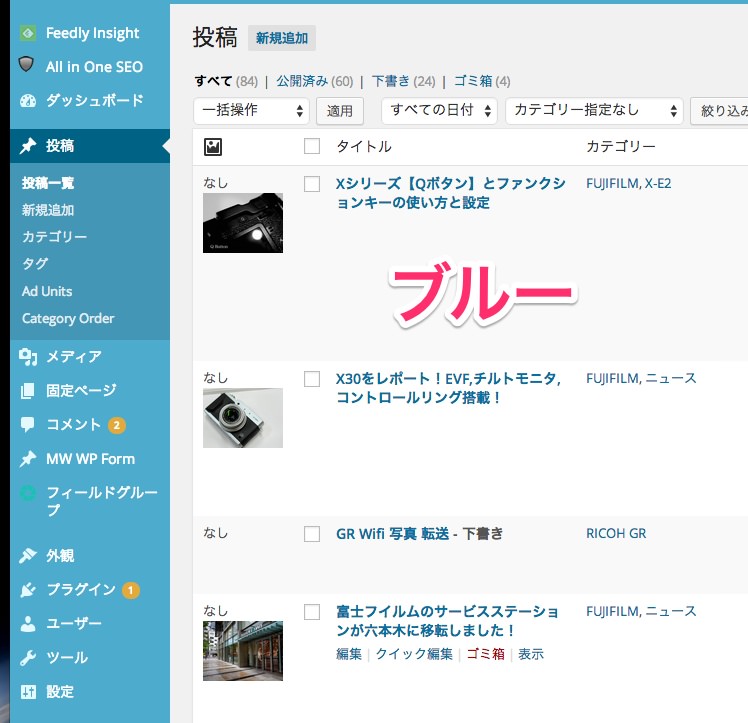Image resolution: width=748 pixels, height=723 pixels.
Task: Check the 富士フイルムのサービスステーション post checkbox
Action: click(312, 611)
